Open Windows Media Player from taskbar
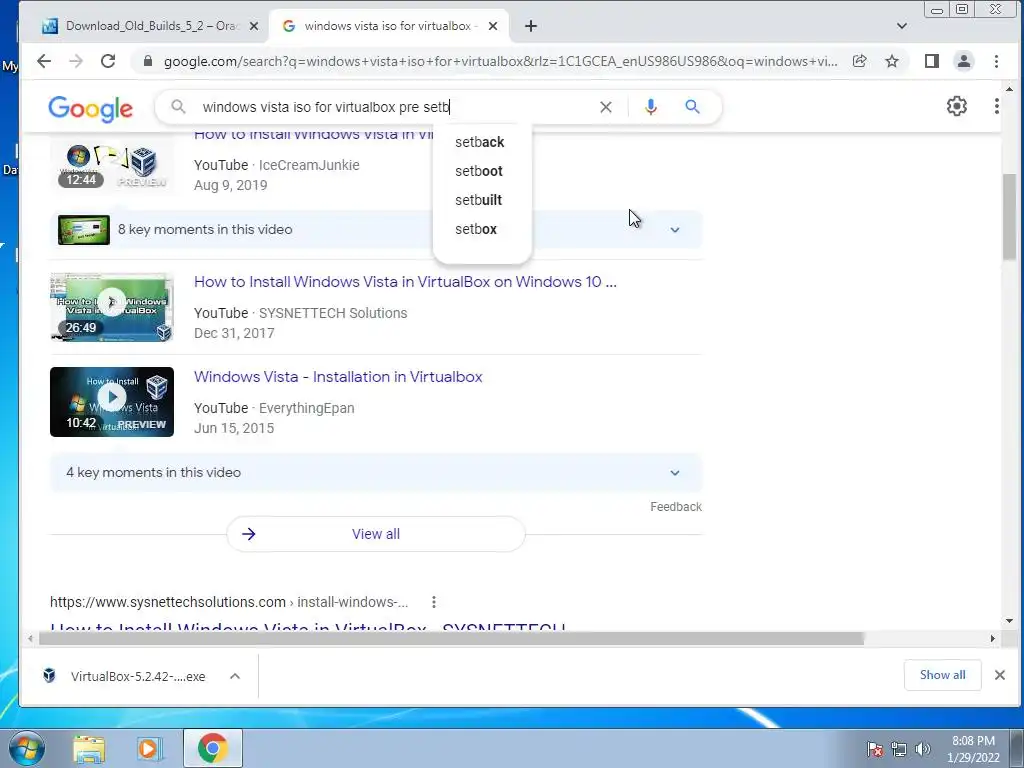1024x768 pixels. (148, 749)
